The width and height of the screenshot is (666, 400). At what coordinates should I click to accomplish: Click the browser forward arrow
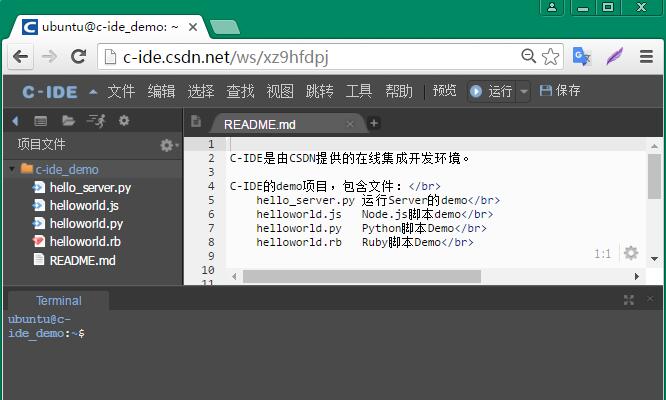49,56
